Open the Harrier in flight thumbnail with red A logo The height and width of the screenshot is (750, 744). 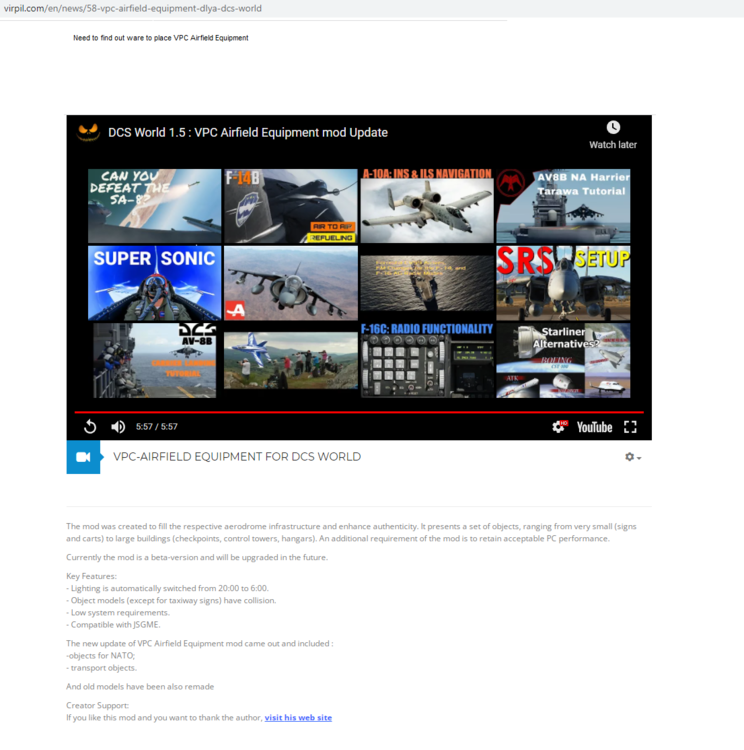point(291,283)
